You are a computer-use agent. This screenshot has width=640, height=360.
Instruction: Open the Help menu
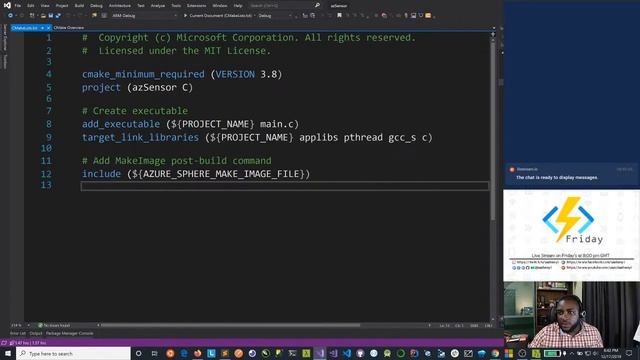click(238, 6)
